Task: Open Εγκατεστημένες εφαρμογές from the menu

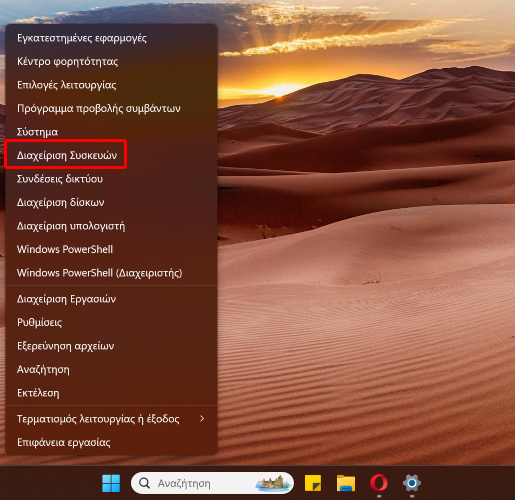Action: [82, 38]
